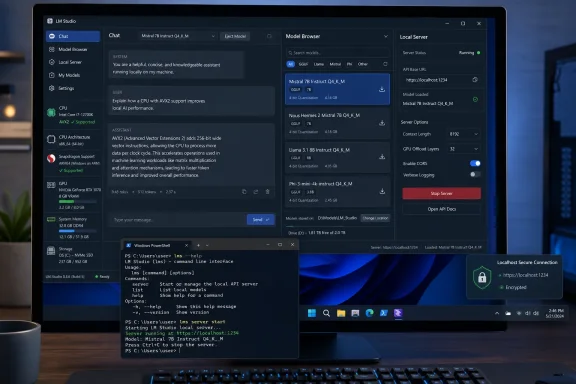Expand the Context Length dropdown

point(464,134)
